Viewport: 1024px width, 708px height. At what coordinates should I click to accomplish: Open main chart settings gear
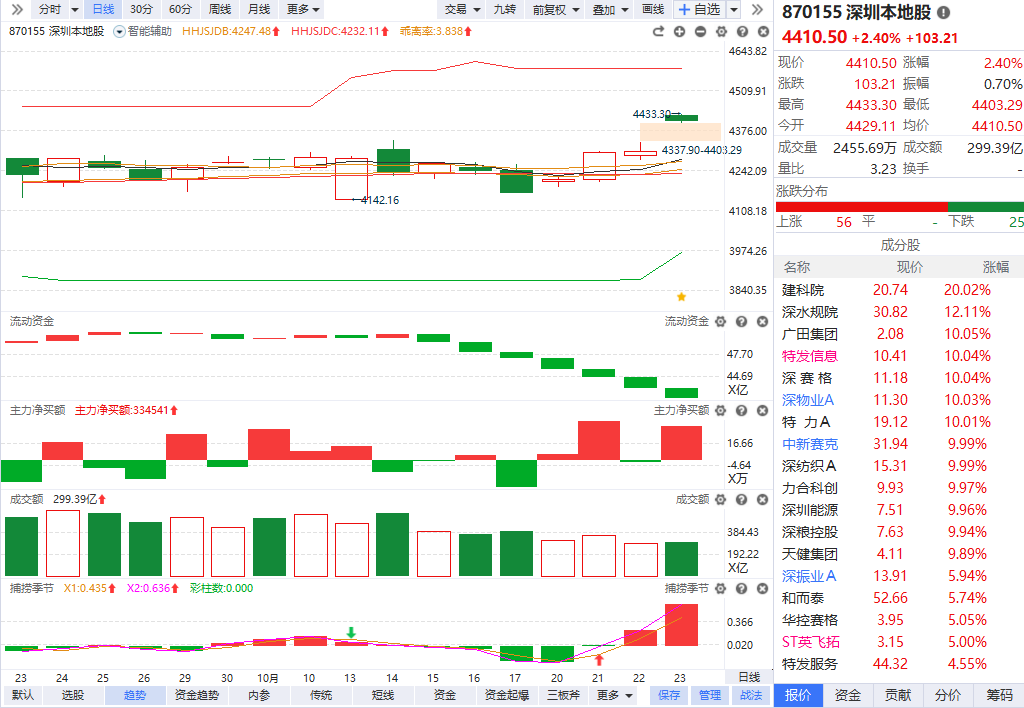point(721,31)
